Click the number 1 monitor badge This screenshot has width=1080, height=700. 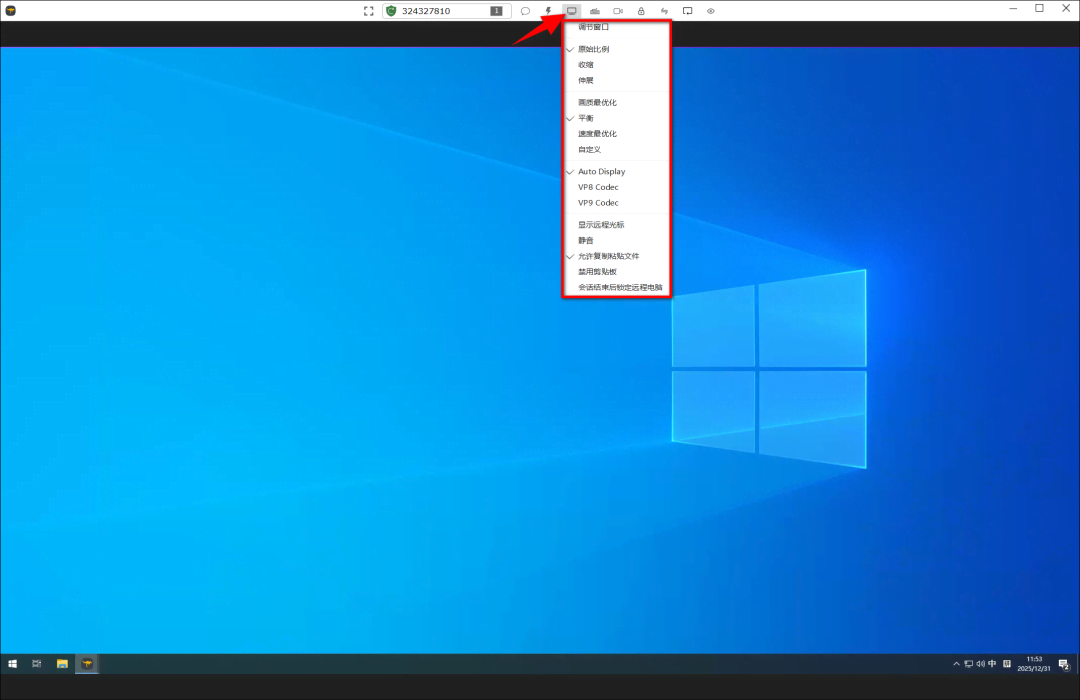[x=496, y=11]
